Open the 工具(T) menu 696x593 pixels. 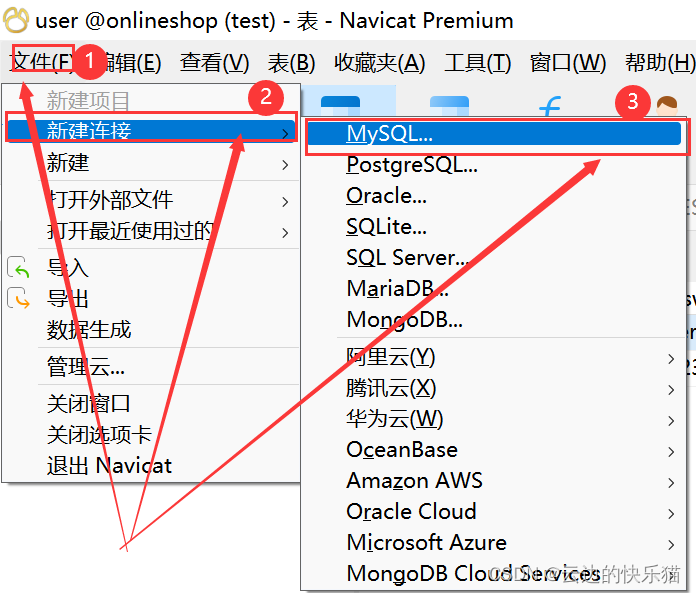point(478,63)
